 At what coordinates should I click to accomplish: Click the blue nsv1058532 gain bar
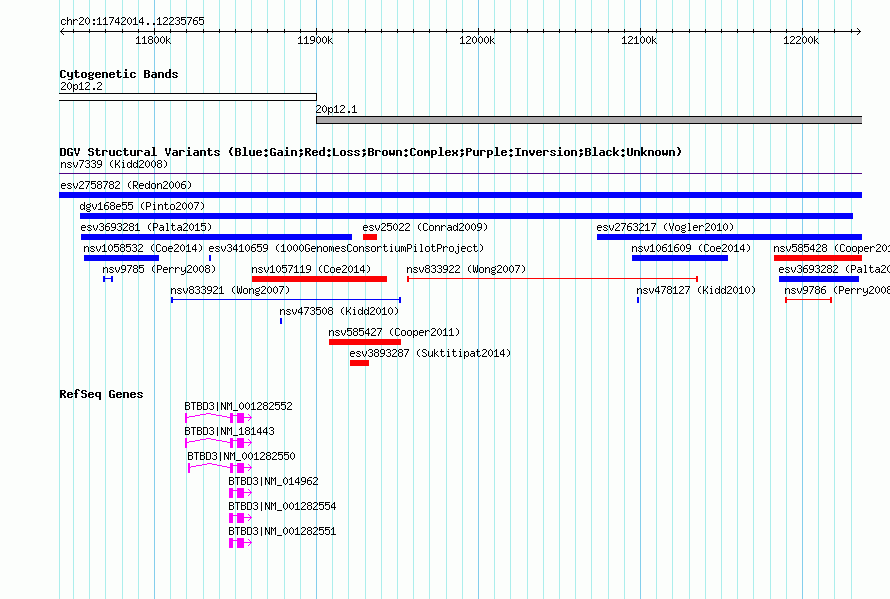[x=121, y=258]
